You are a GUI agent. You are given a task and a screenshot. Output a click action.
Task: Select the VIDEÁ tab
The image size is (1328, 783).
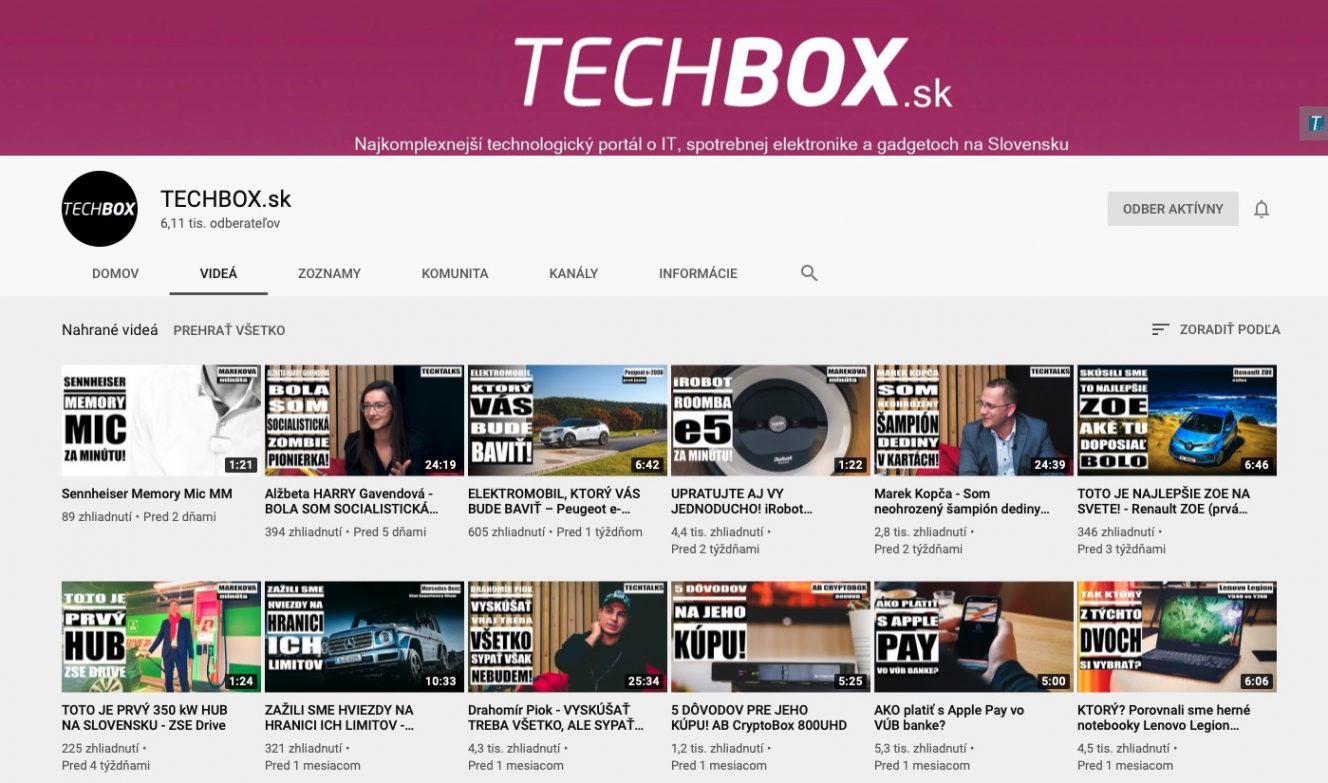218,273
